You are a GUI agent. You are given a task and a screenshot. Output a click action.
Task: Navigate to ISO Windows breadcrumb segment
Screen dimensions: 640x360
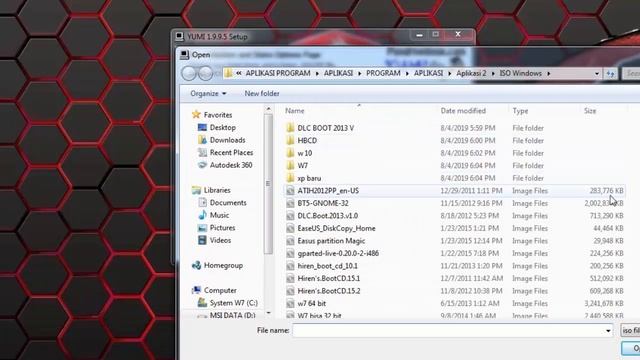point(520,73)
